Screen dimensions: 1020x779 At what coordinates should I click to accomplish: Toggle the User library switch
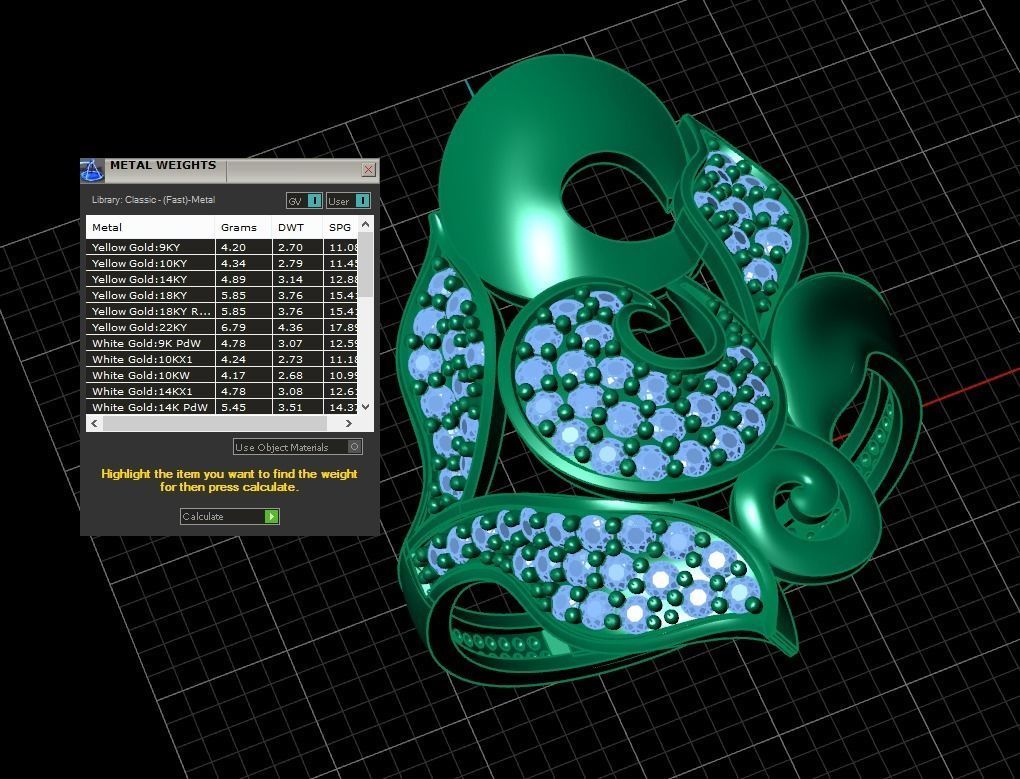(349, 201)
